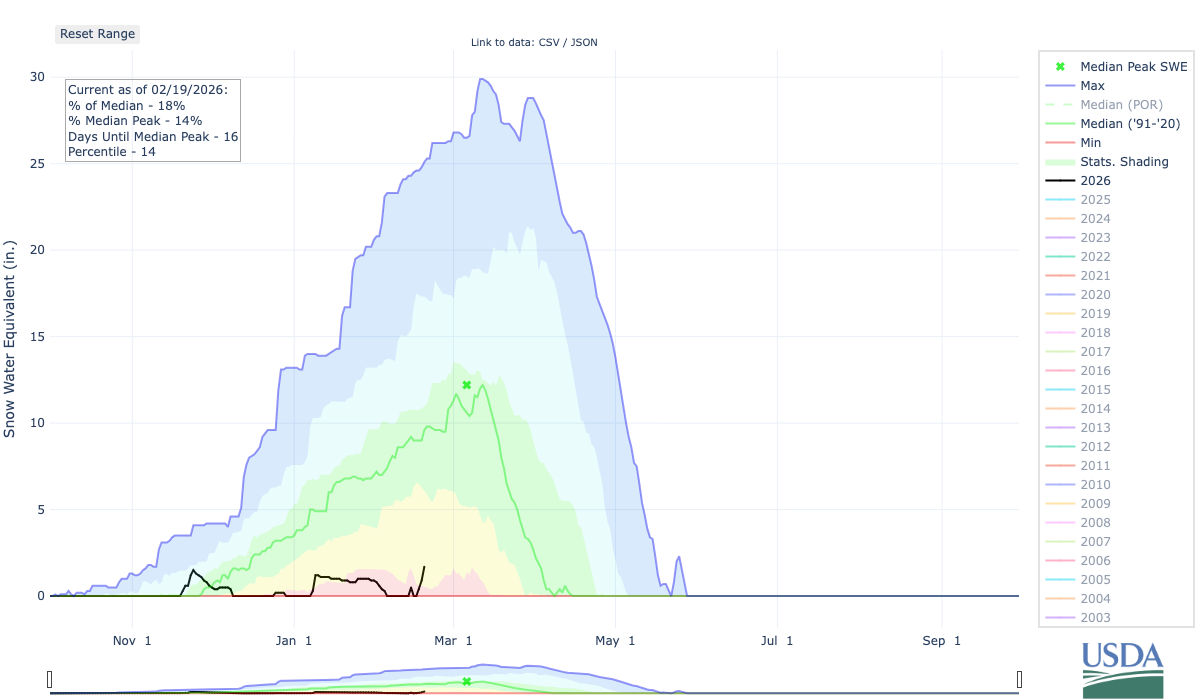This screenshot has width=1200, height=700.
Task: Click the left range slider handle
Action: click(50, 680)
